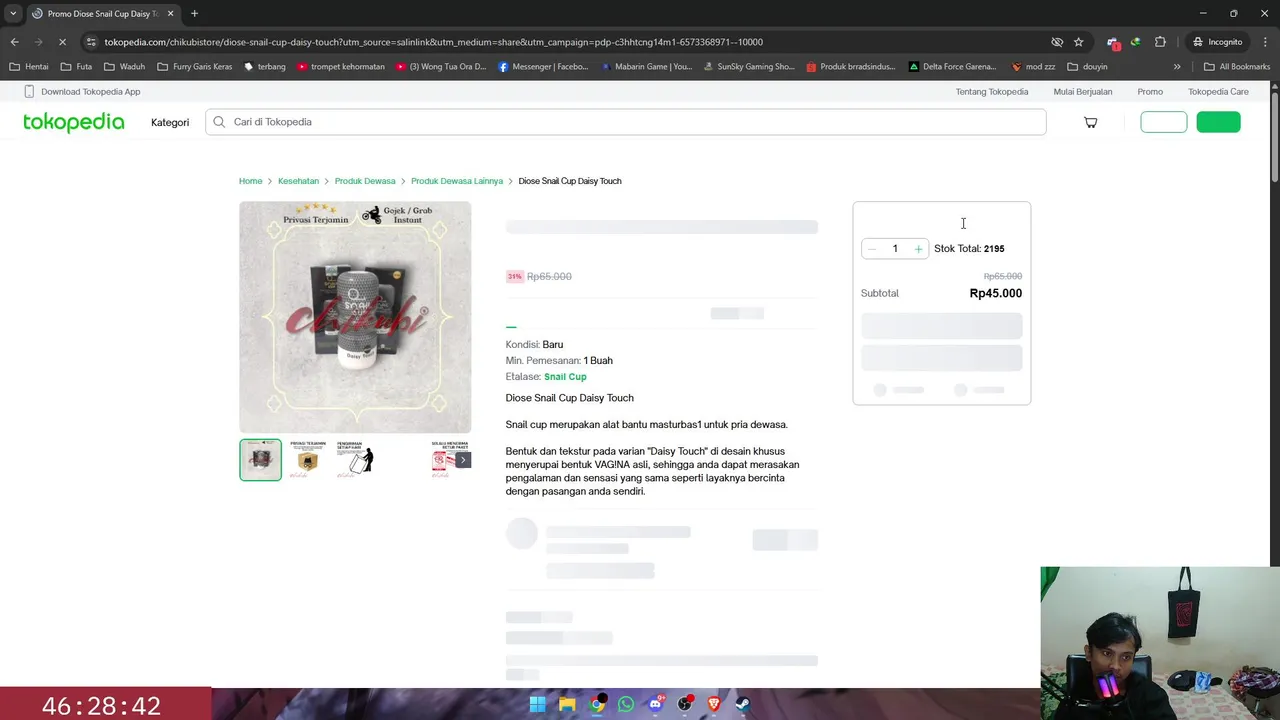Bookmark this page with the star icon
Screen dimensions: 1280x720
pos(1078,42)
